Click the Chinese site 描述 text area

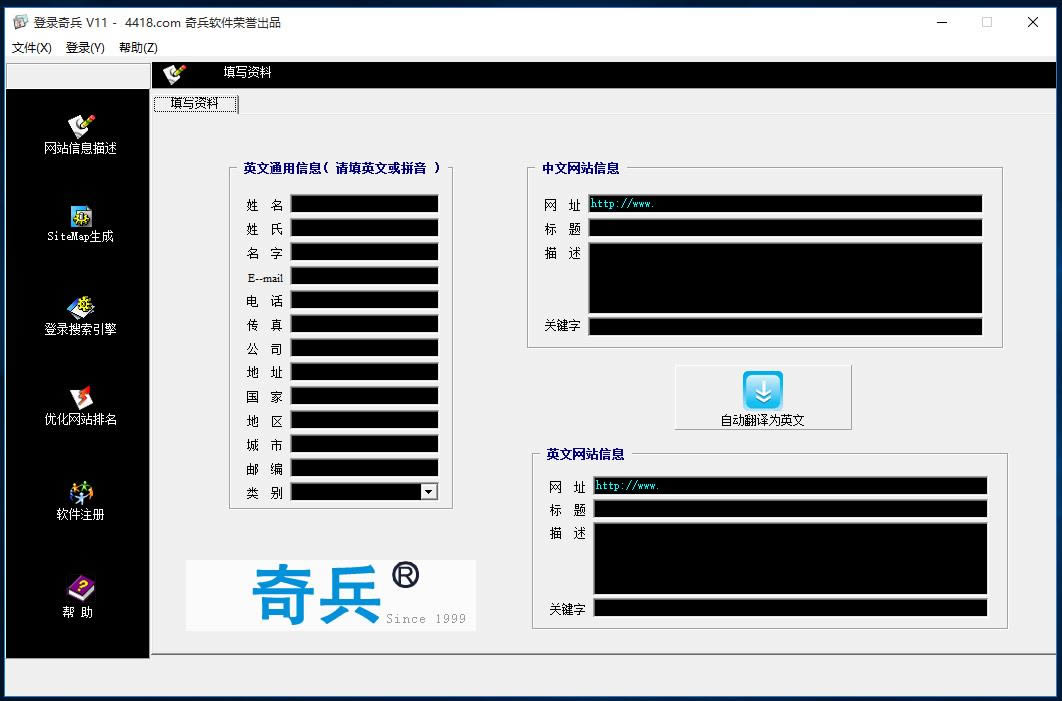(785, 278)
